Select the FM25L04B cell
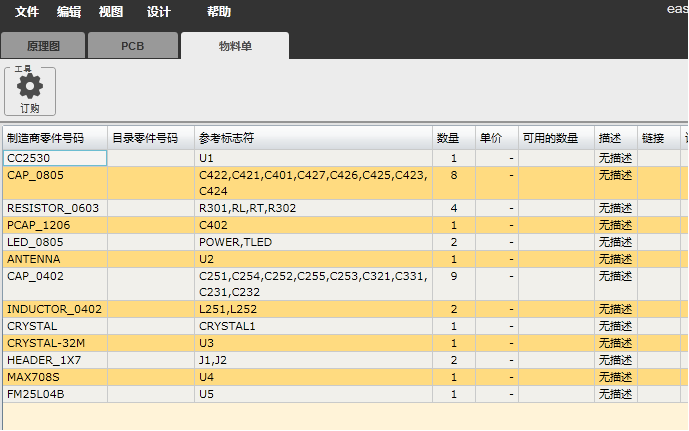689x431 pixels. pyautogui.click(x=55, y=394)
